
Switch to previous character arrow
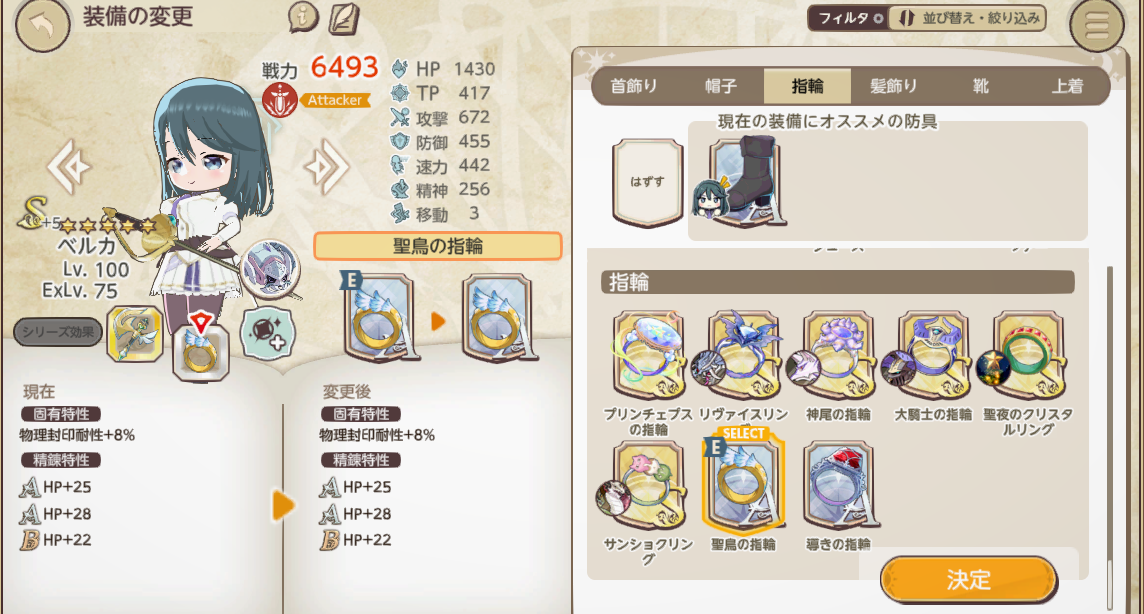69,168
